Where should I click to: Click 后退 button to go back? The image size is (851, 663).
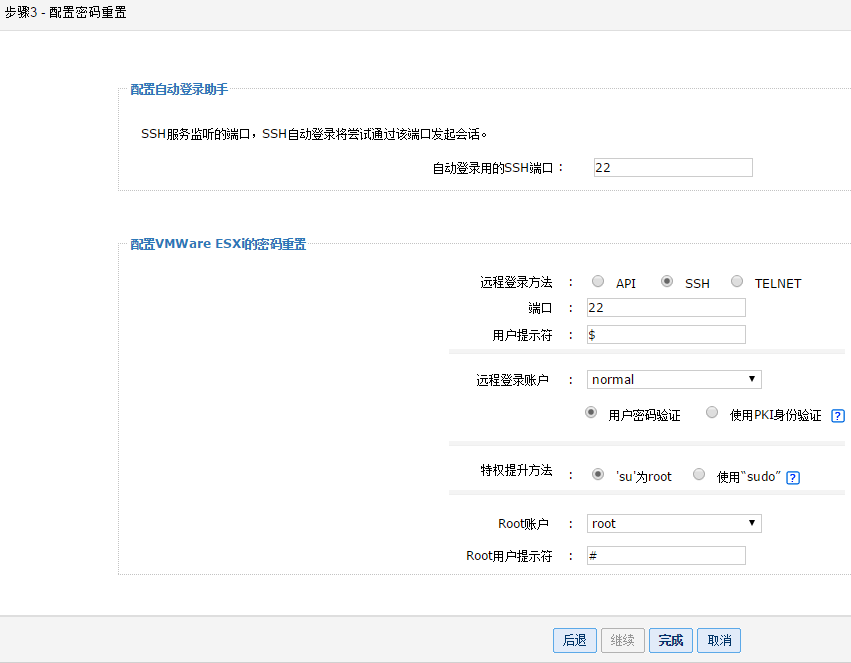coord(574,640)
